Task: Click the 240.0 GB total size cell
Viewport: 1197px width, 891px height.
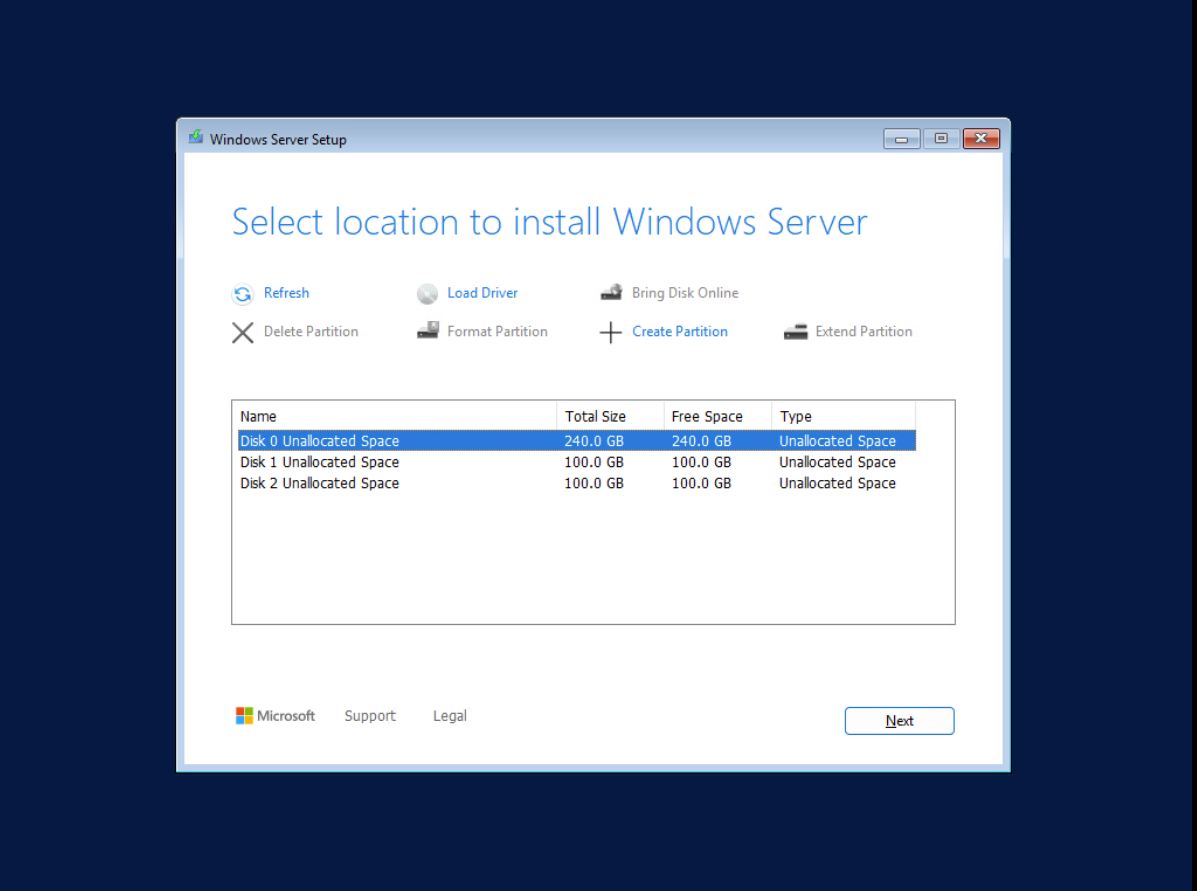Action: coord(594,441)
